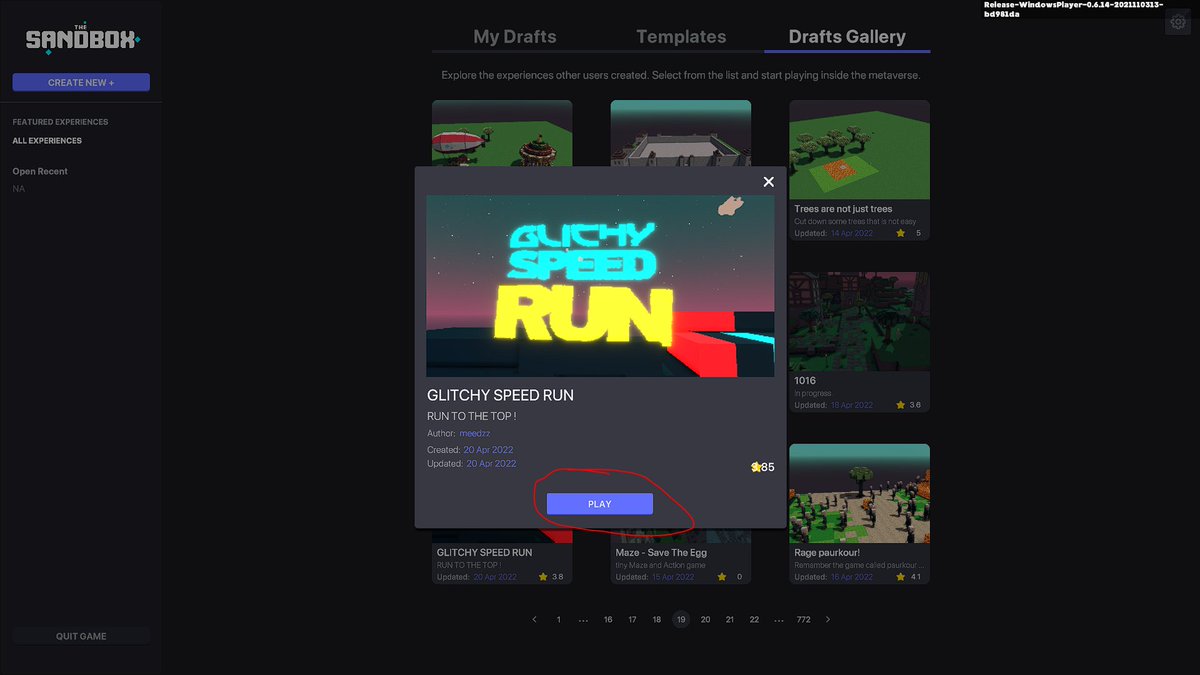Click the star rating icon in dialog
This screenshot has width=1200, height=675.
pyautogui.click(x=756, y=467)
